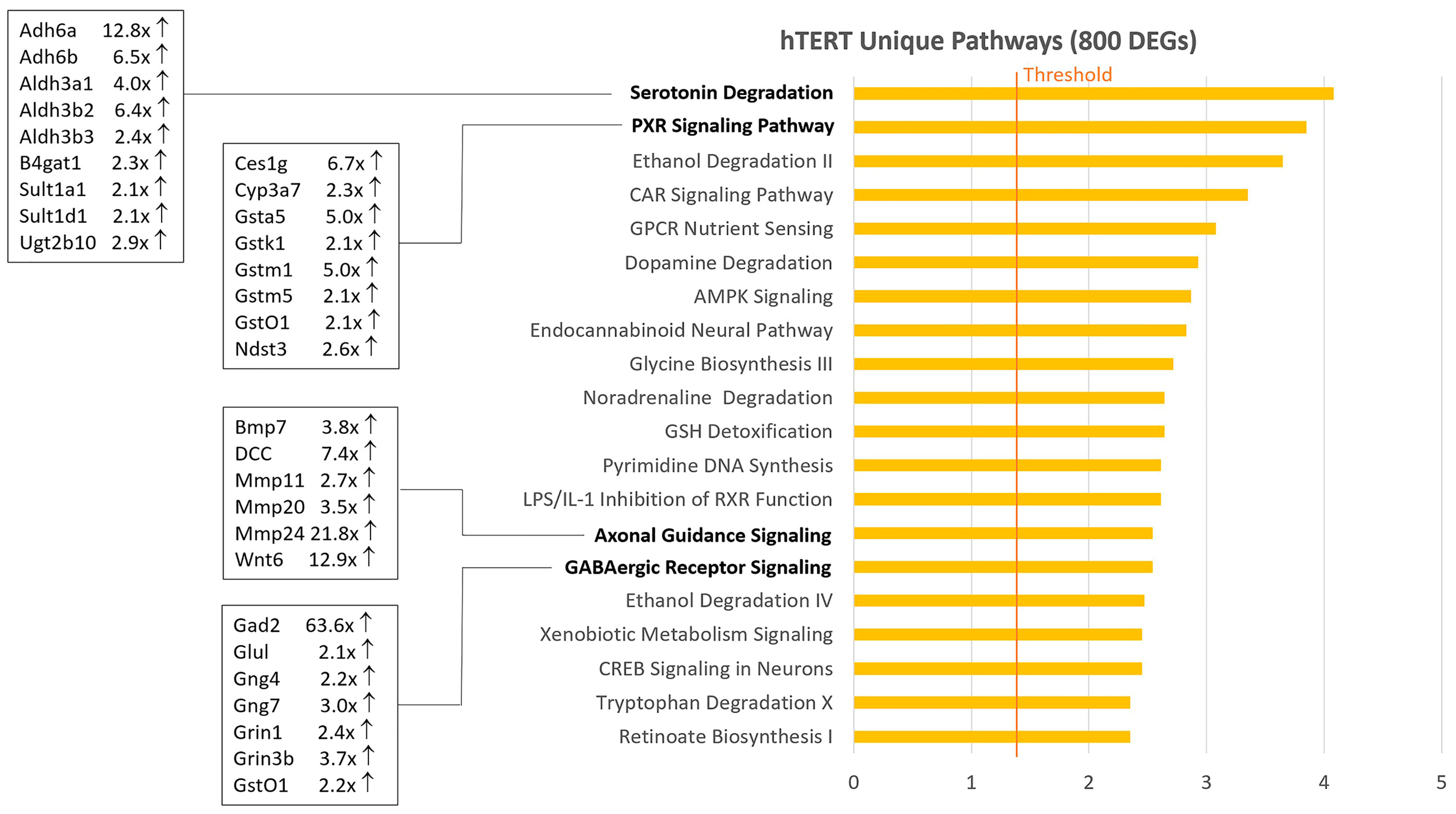
Task: Click the up arrow next to Mmp24
Action: 370,531
